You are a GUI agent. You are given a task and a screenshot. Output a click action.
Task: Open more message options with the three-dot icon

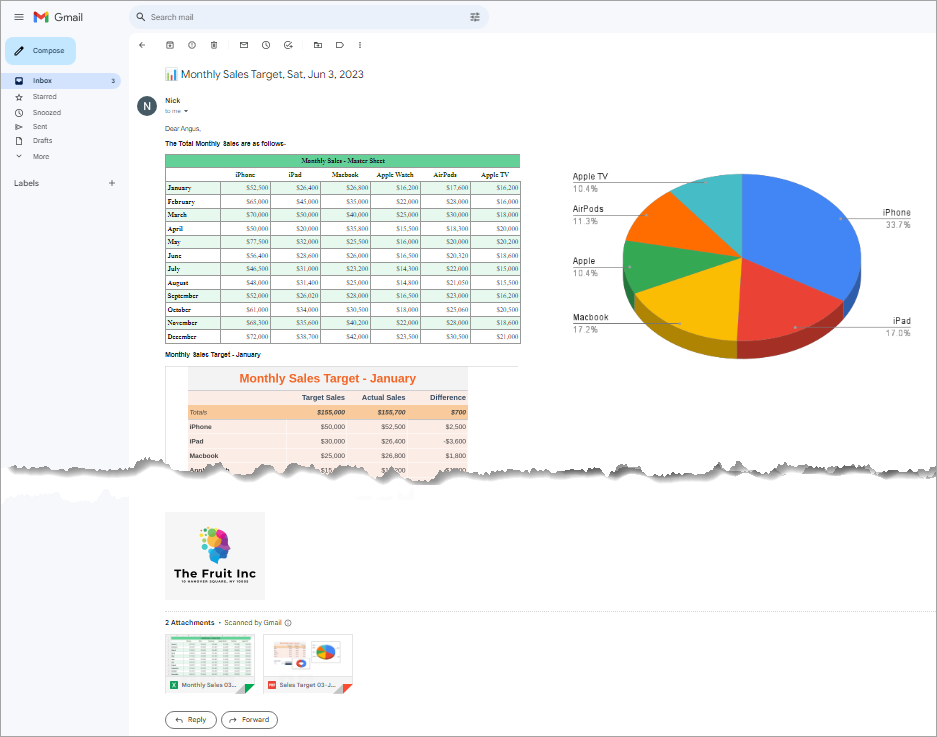tap(359, 45)
